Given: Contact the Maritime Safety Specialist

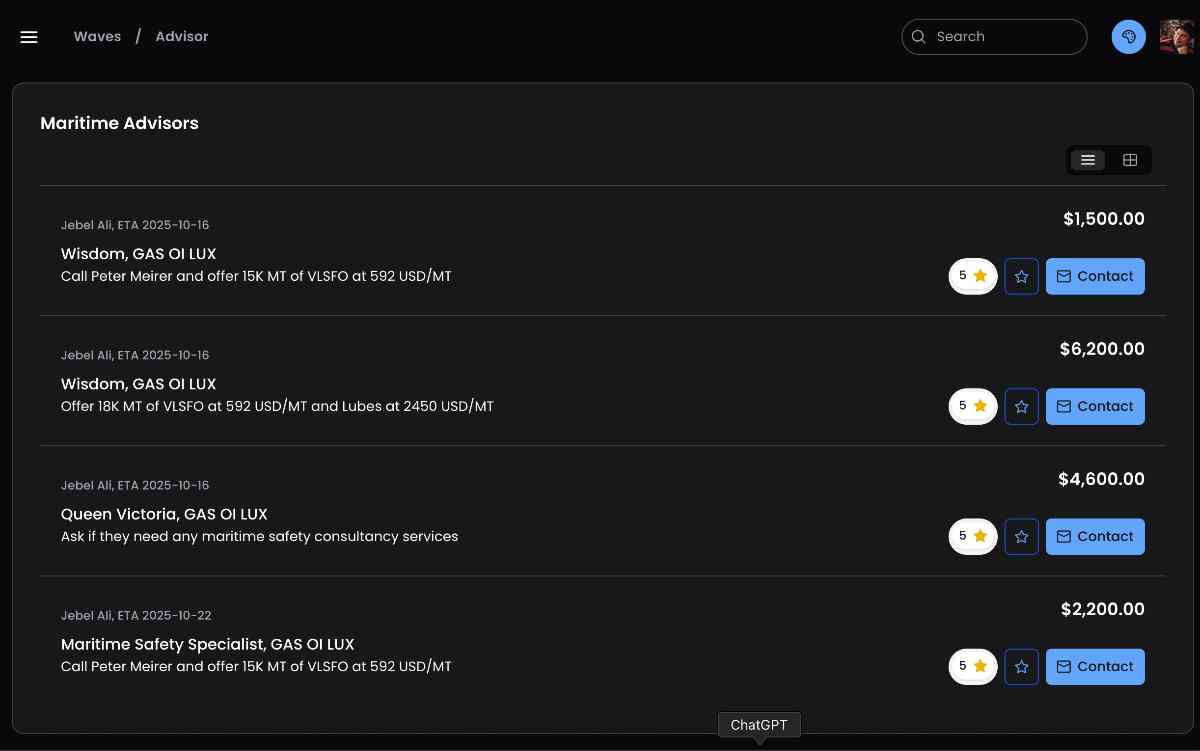Looking at the screenshot, I should coord(1095,667).
